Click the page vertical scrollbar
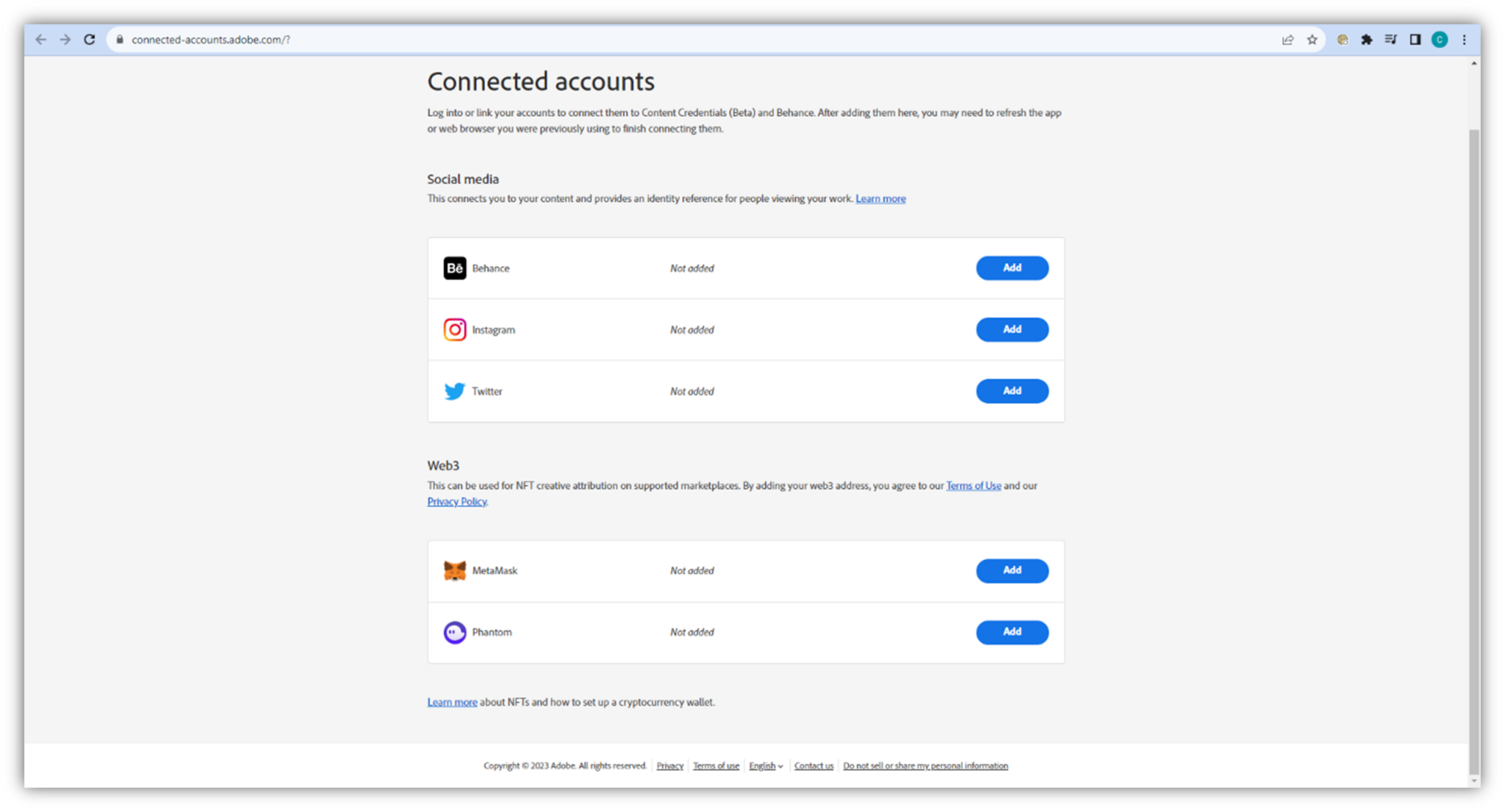Image resolution: width=1505 pixels, height=812 pixels. pos(1473,441)
